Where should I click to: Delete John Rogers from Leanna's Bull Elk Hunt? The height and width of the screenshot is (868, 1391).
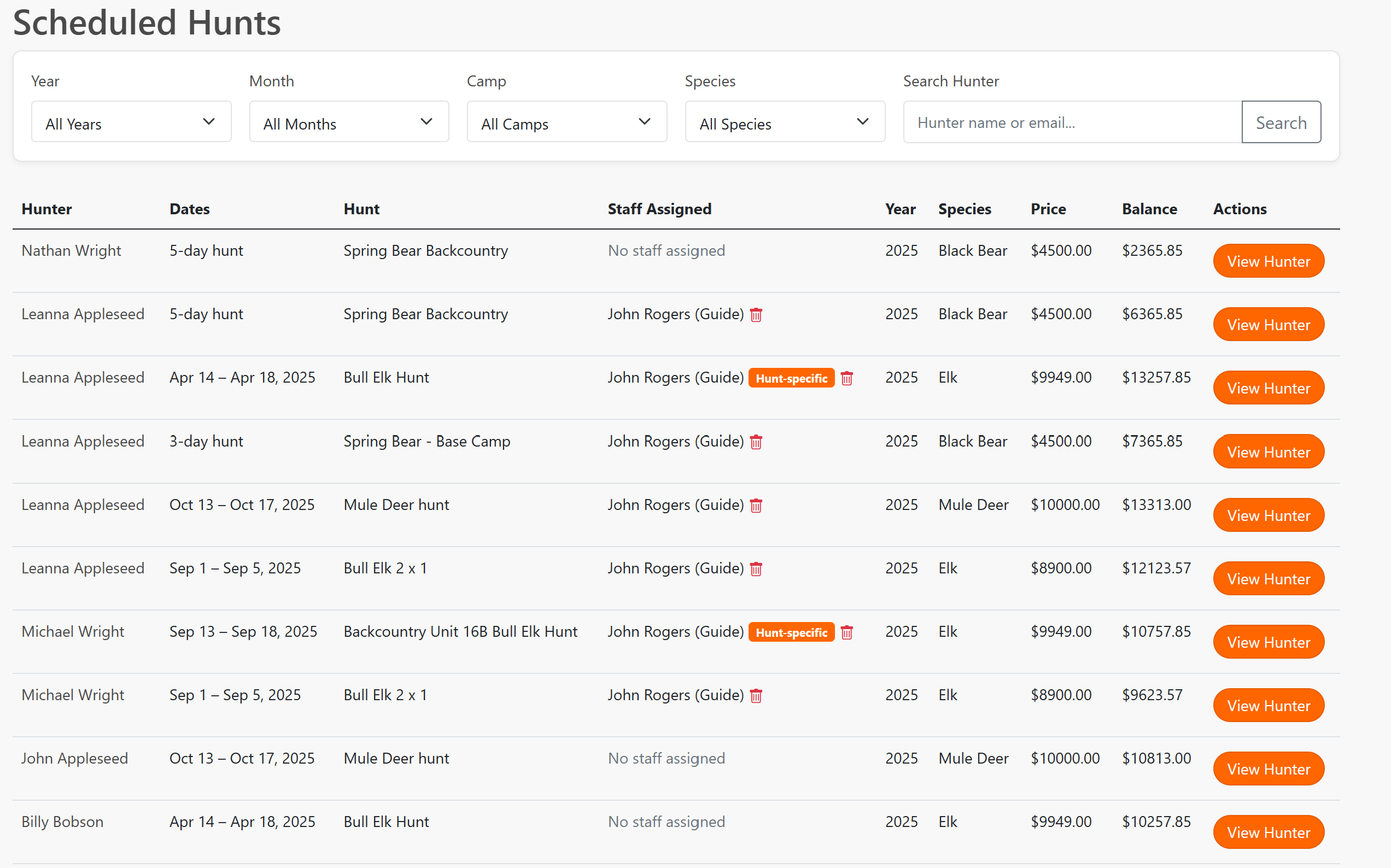(x=848, y=378)
